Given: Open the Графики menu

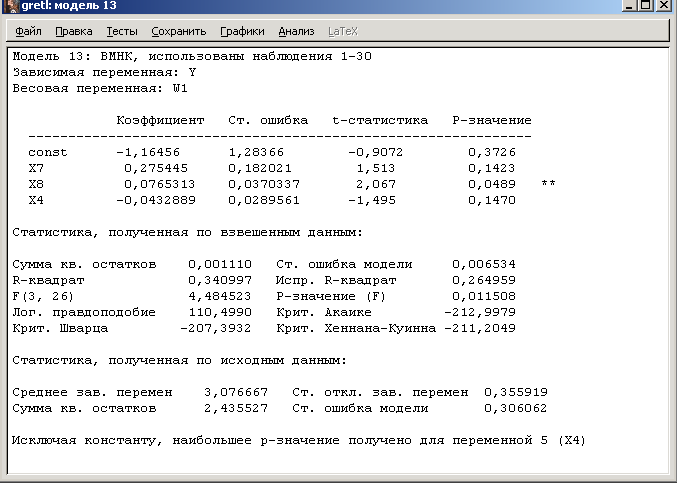Looking at the screenshot, I should pyautogui.click(x=242, y=32).
